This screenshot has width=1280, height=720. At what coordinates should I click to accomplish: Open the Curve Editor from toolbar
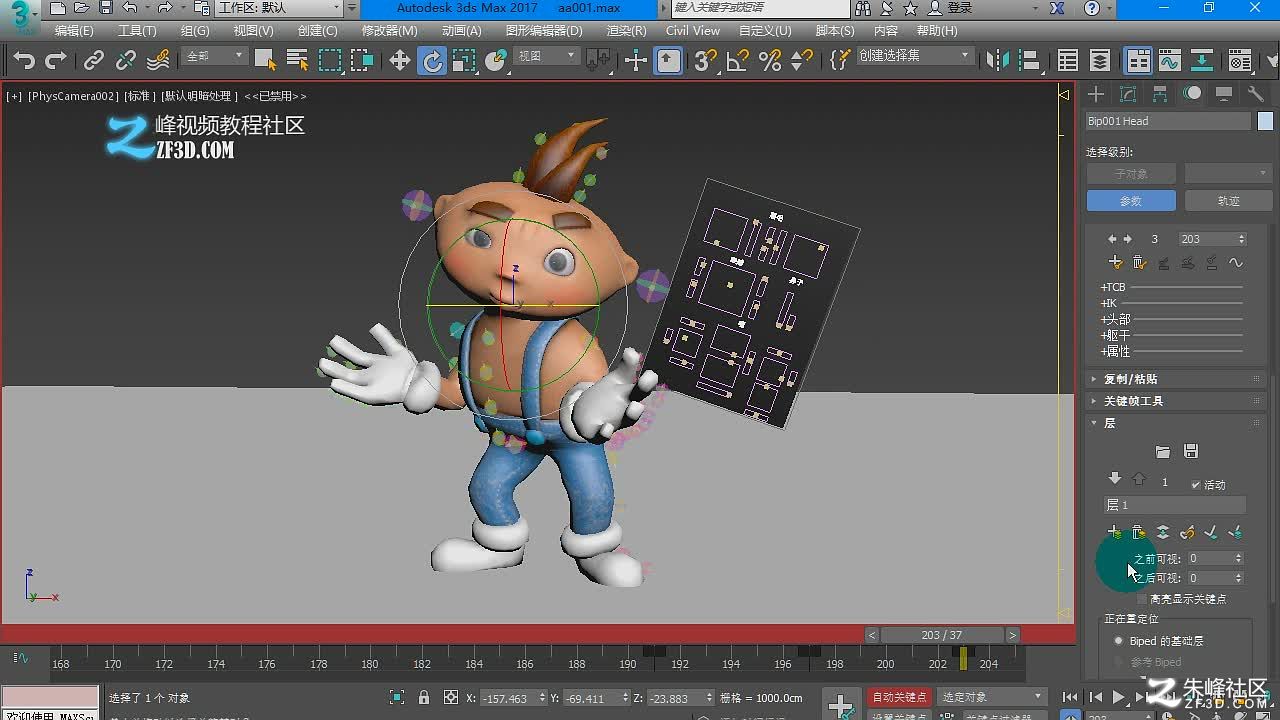pos(1170,61)
